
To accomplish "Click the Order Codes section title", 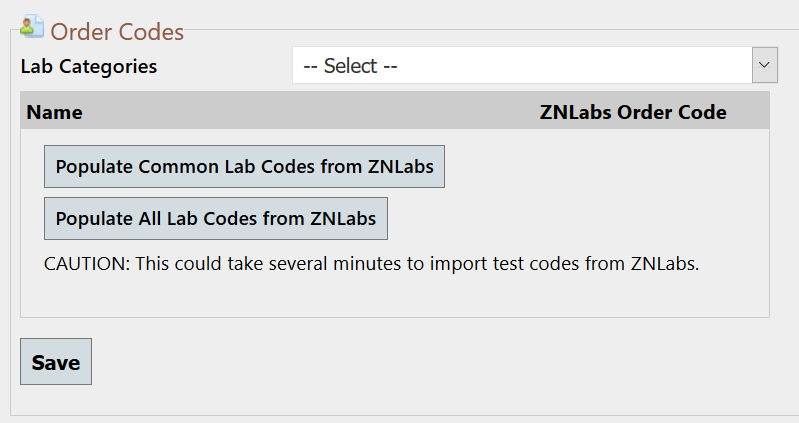I will (117, 32).
